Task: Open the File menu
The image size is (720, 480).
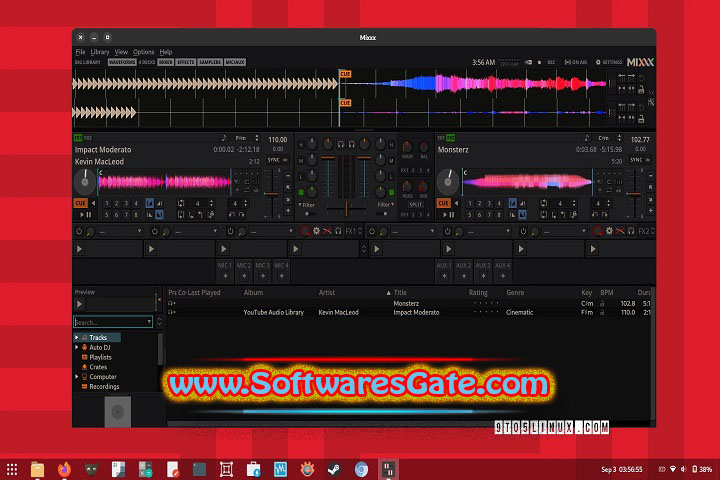Action: pos(80,52)
